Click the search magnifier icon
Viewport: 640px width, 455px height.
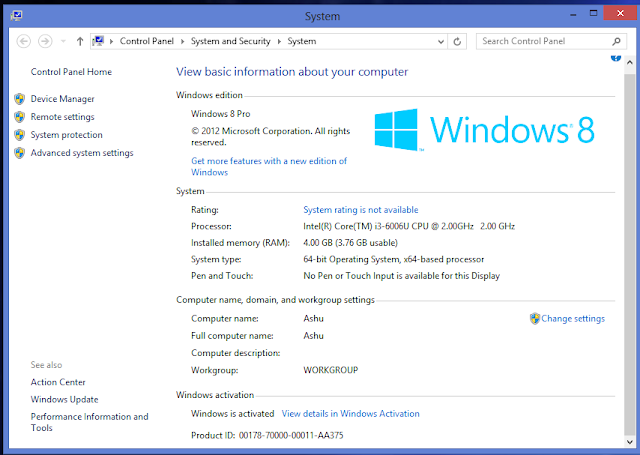pos(616,41)
